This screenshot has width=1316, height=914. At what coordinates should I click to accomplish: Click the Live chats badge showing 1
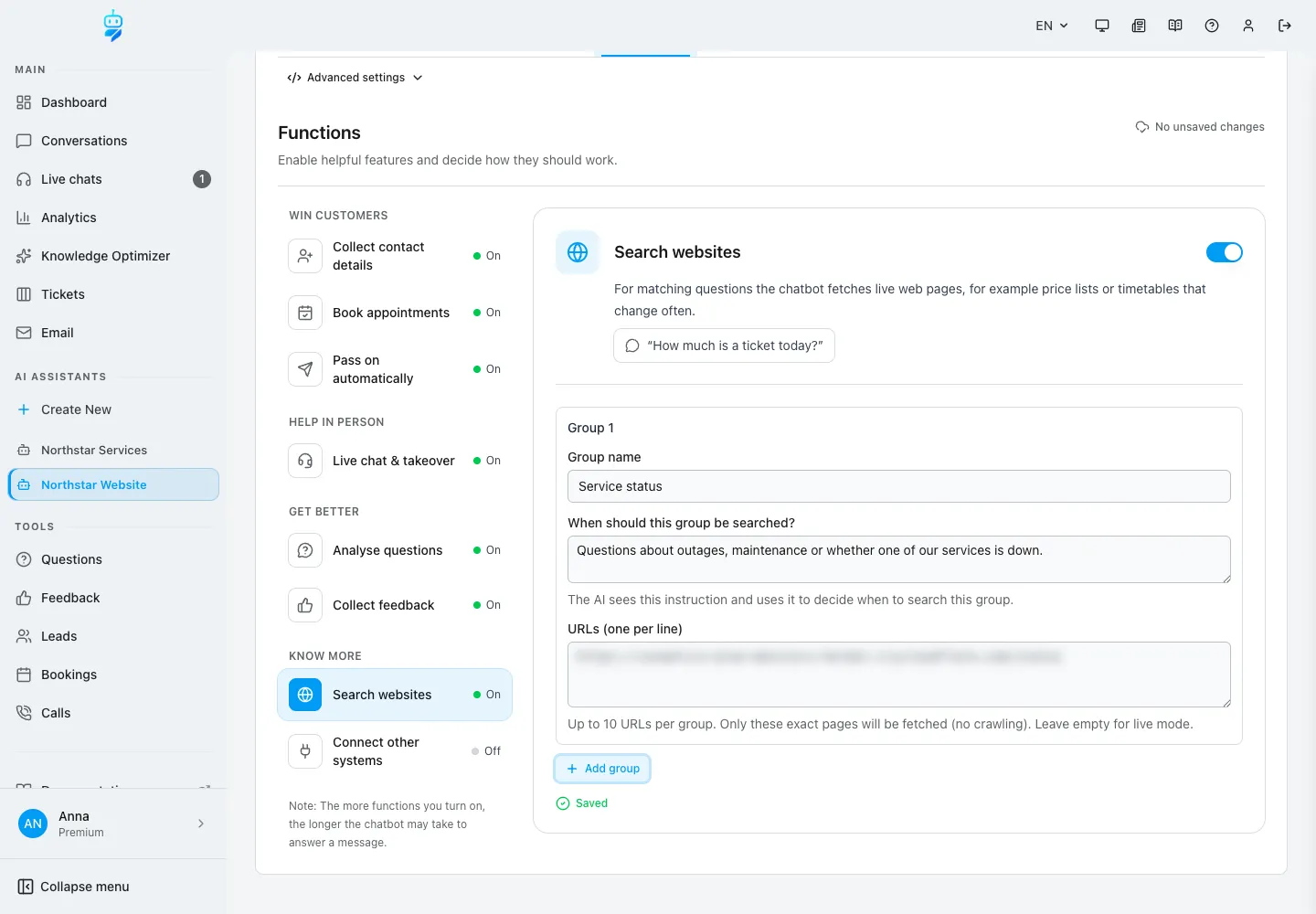(x=202, y=179)
